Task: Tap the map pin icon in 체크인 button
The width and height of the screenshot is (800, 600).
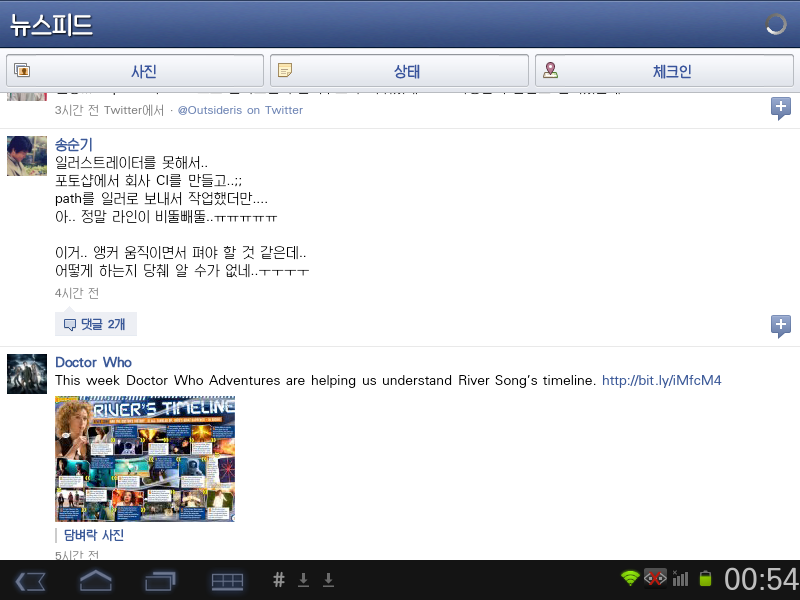Action: tap(550, 70)
